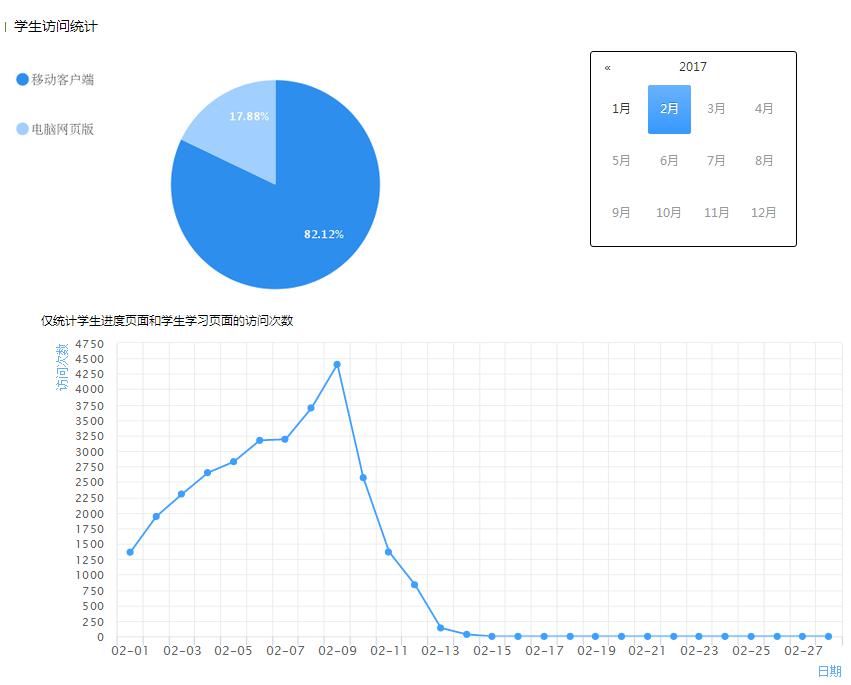Click the 4500 y-axis tick label
The width and height of the screenshot is (851, 685).
[x=90, y=359]
